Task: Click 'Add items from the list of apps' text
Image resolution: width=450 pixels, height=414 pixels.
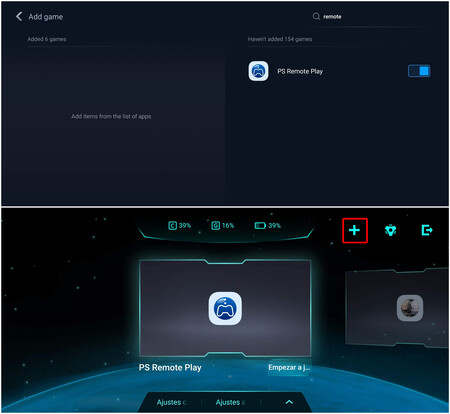Action: tap(111, 116)
